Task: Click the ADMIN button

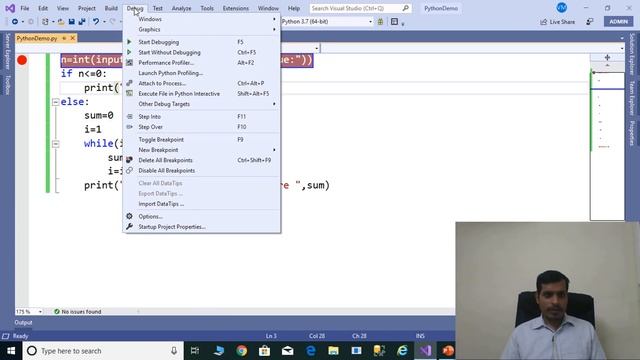Action: point(618,22)
